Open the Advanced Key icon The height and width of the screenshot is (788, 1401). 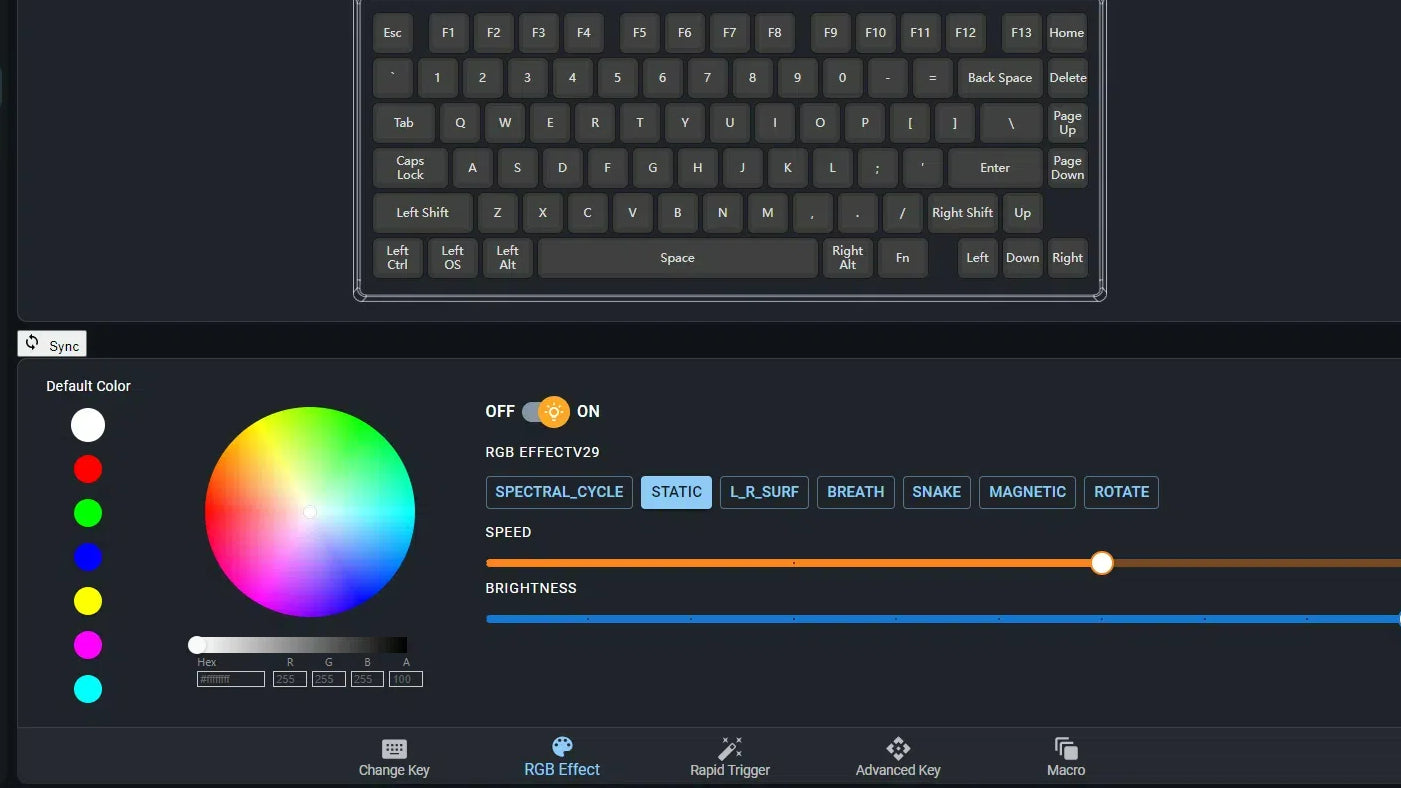[x=898, y=749]
